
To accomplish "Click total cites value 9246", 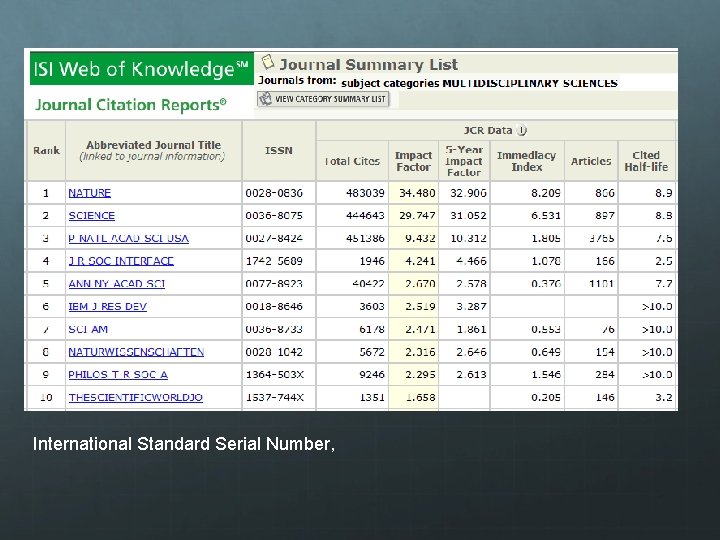I will [372, 375].
